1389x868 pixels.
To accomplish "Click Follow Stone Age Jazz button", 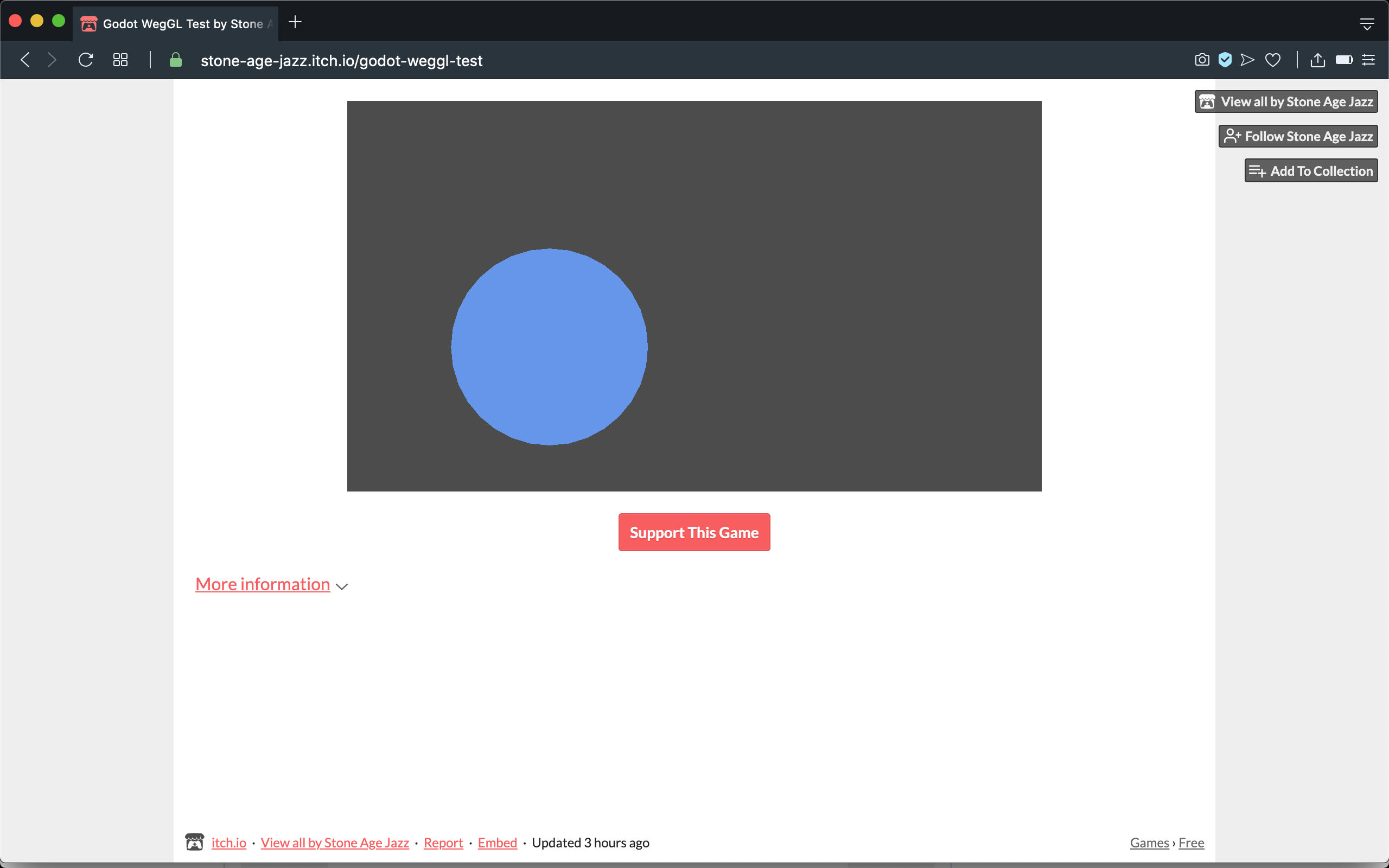I will 1298,136.
